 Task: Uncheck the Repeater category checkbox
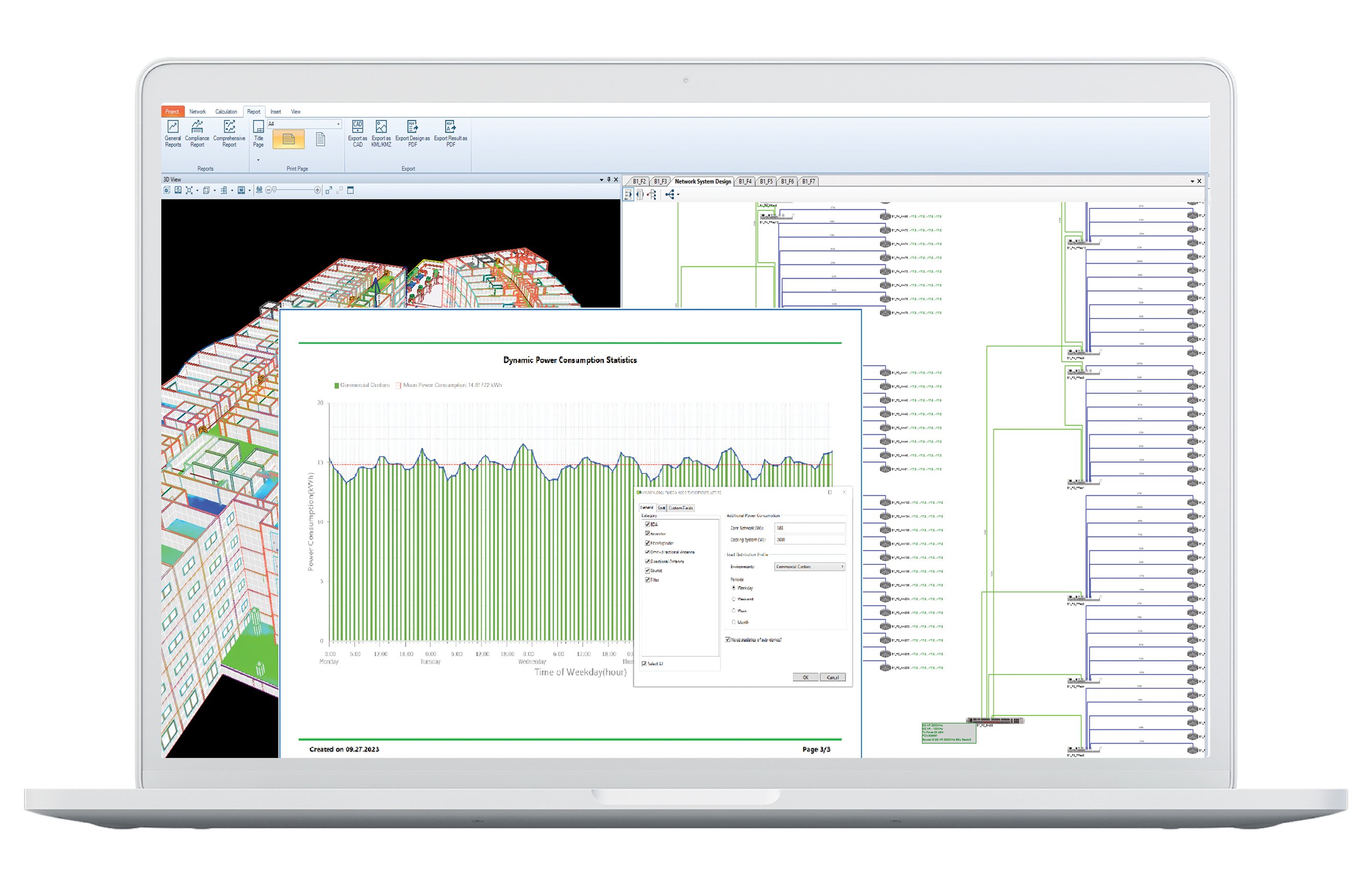(x=647, y=534)
